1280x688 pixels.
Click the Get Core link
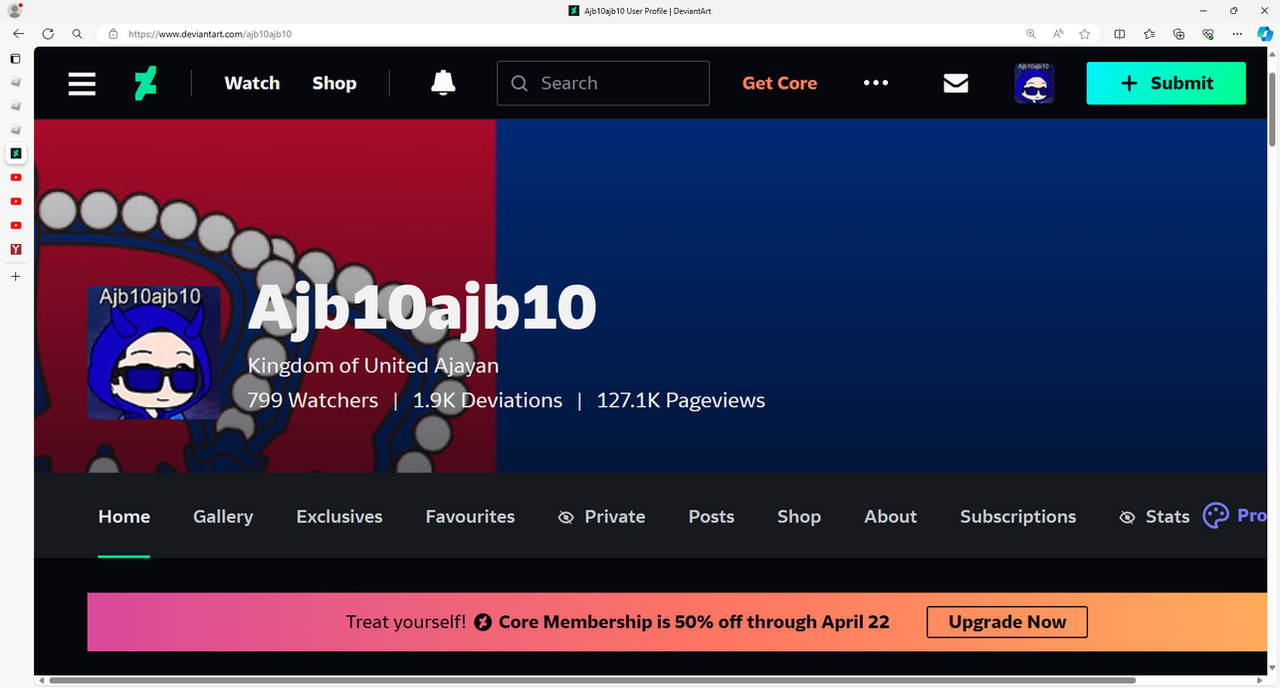[780, 83]
